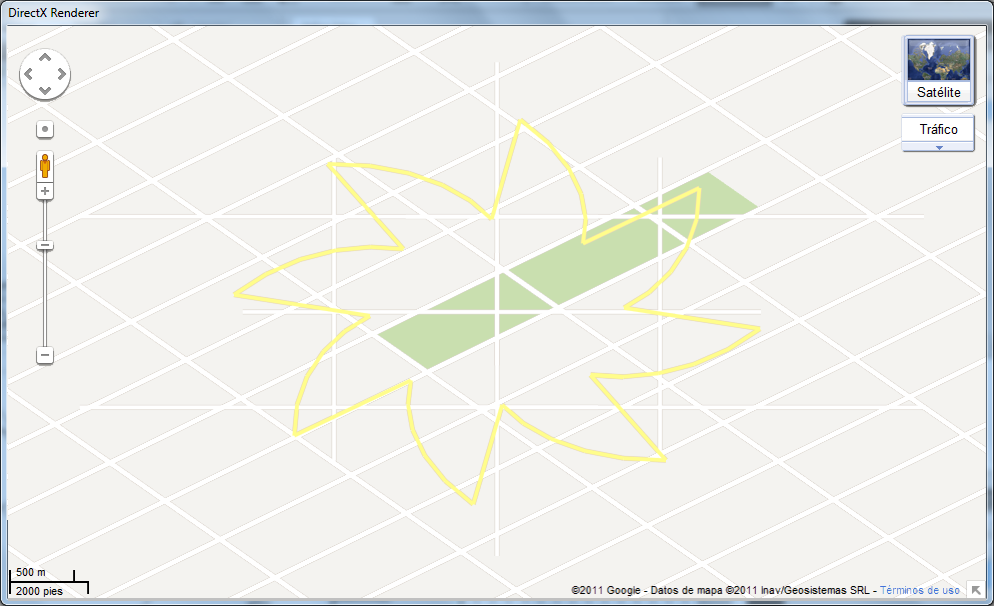Pan the map left with the left arrow
This screenshot has width=994, height=606.
[29, 75]
